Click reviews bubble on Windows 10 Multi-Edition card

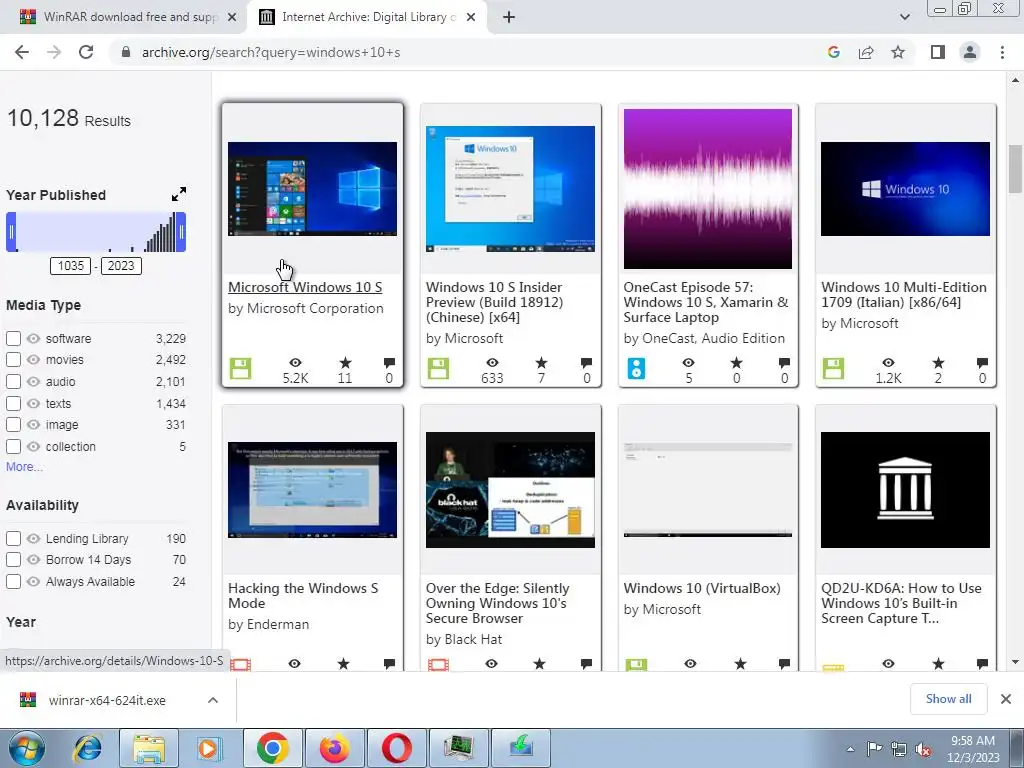coord(982,362)
